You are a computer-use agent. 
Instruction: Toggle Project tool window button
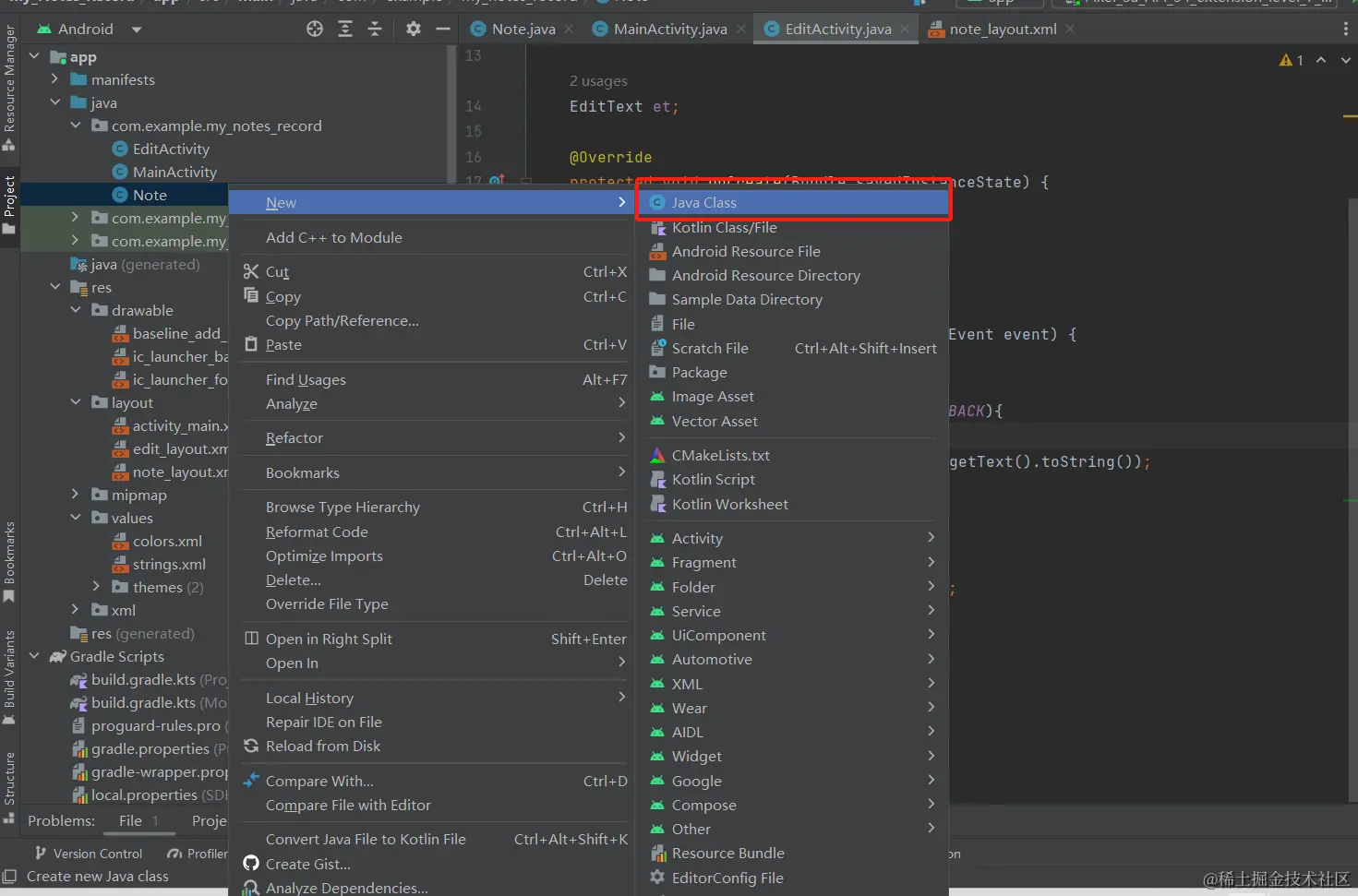(9, 205)
